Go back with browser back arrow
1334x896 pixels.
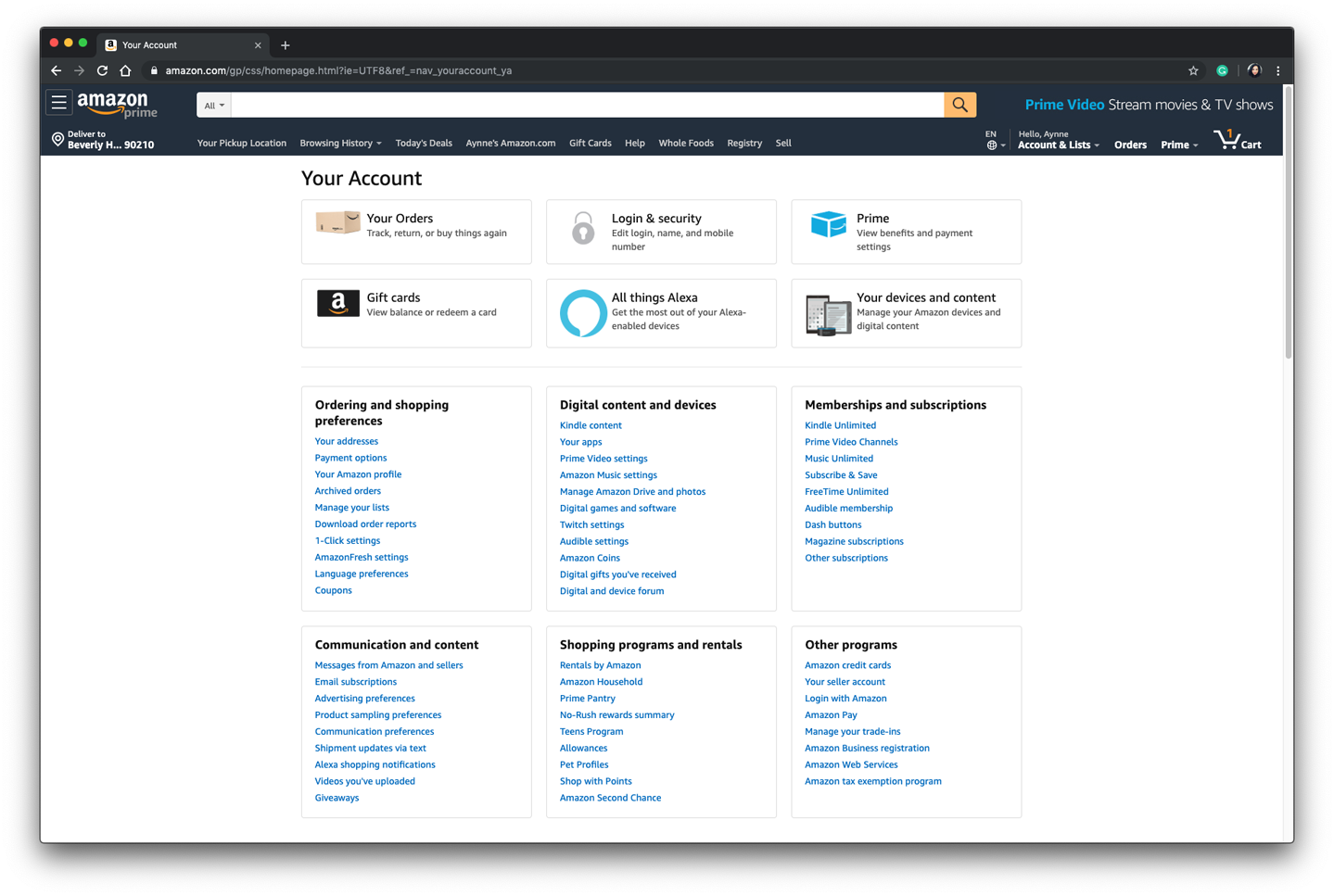click(57, 70)
